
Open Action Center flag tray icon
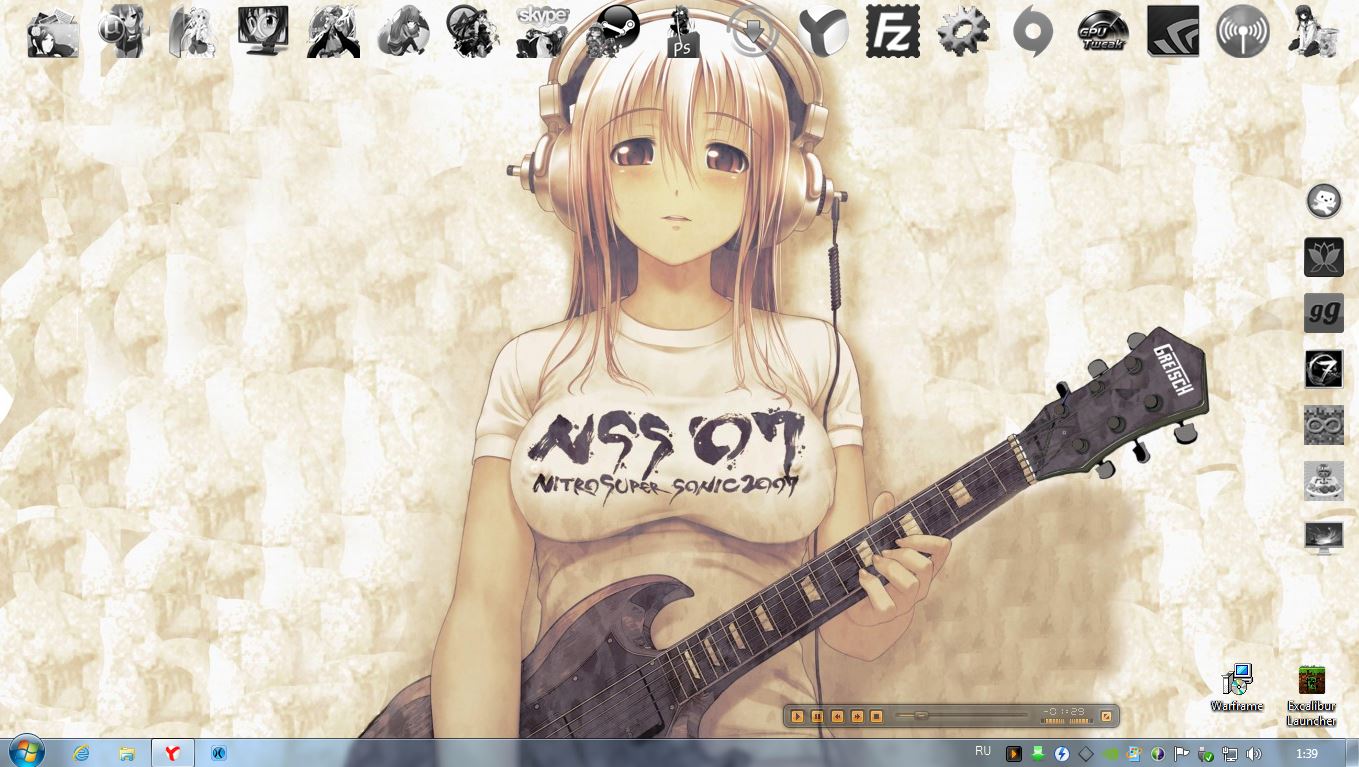coord(1182,754)
